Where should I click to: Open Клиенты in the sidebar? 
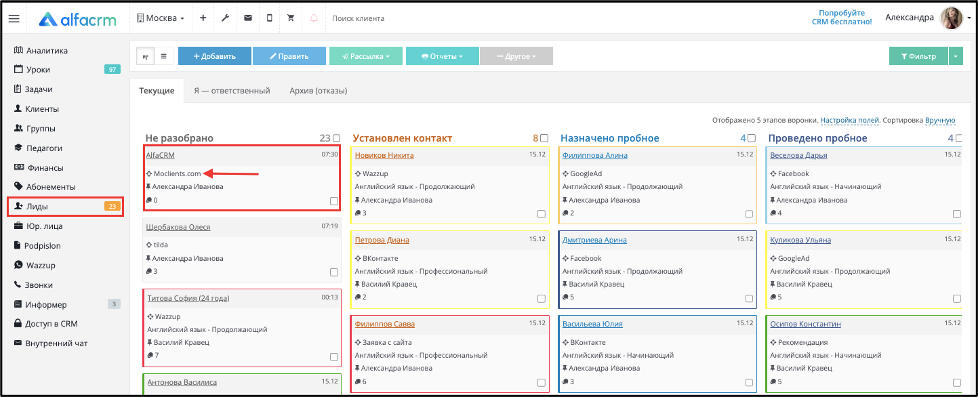click(42, 109)
